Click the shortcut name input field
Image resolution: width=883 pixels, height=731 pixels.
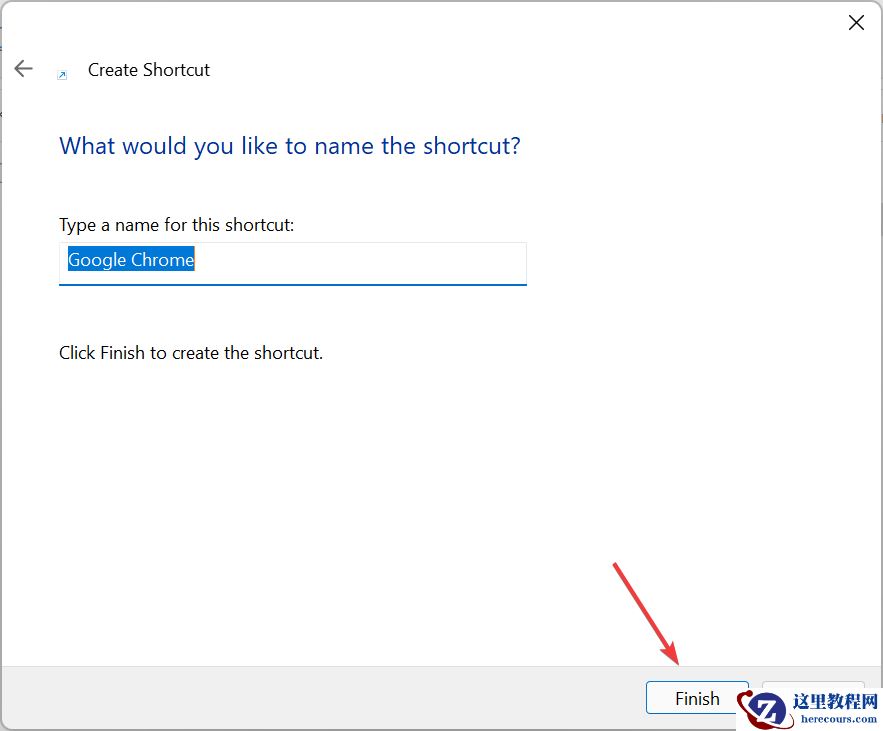tap(293, 264)
